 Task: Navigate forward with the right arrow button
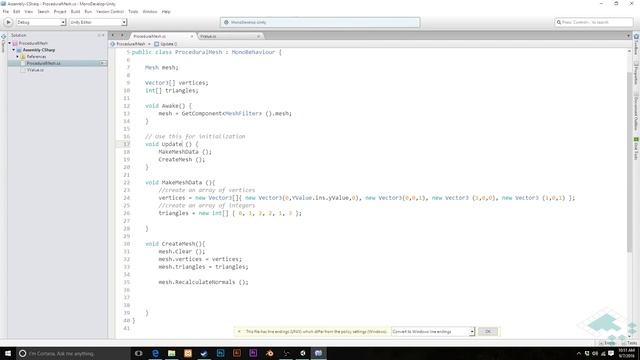coord(122,36)
